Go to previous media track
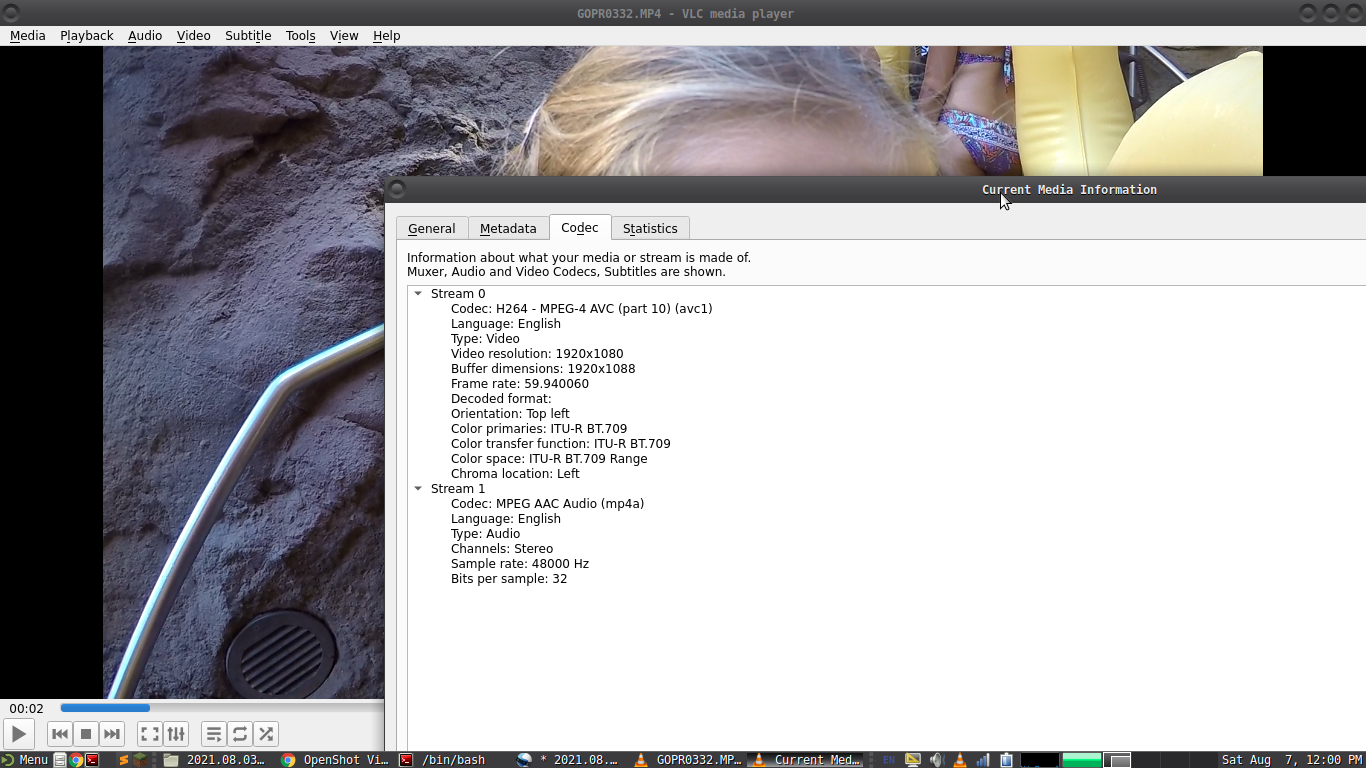 (x=60, y=734)
